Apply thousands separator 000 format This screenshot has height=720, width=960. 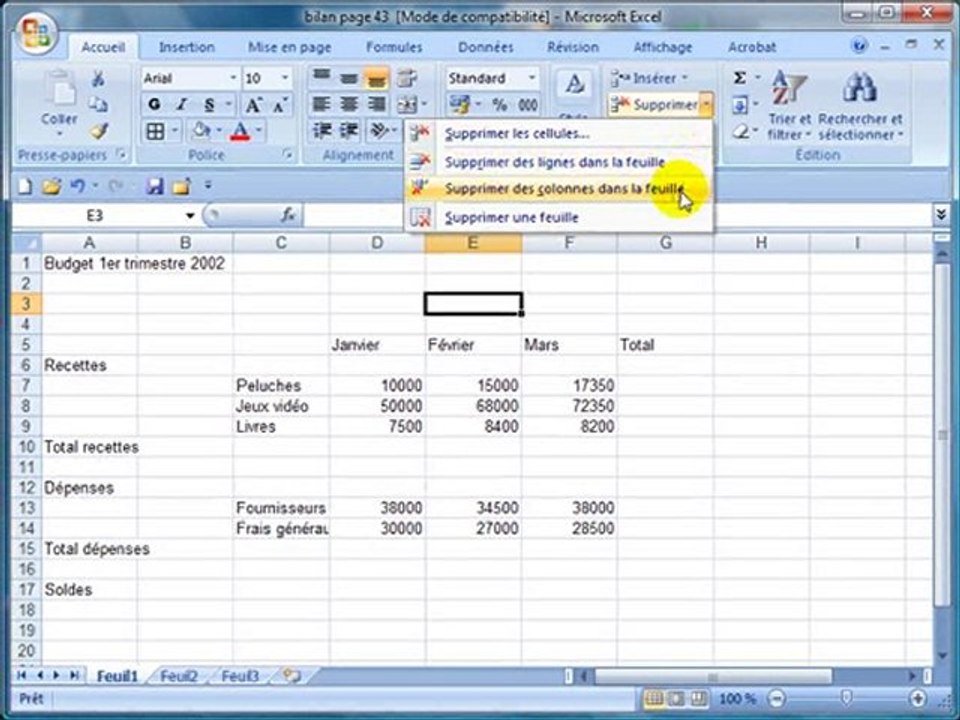pyautogui.click(x=528, y=105)
